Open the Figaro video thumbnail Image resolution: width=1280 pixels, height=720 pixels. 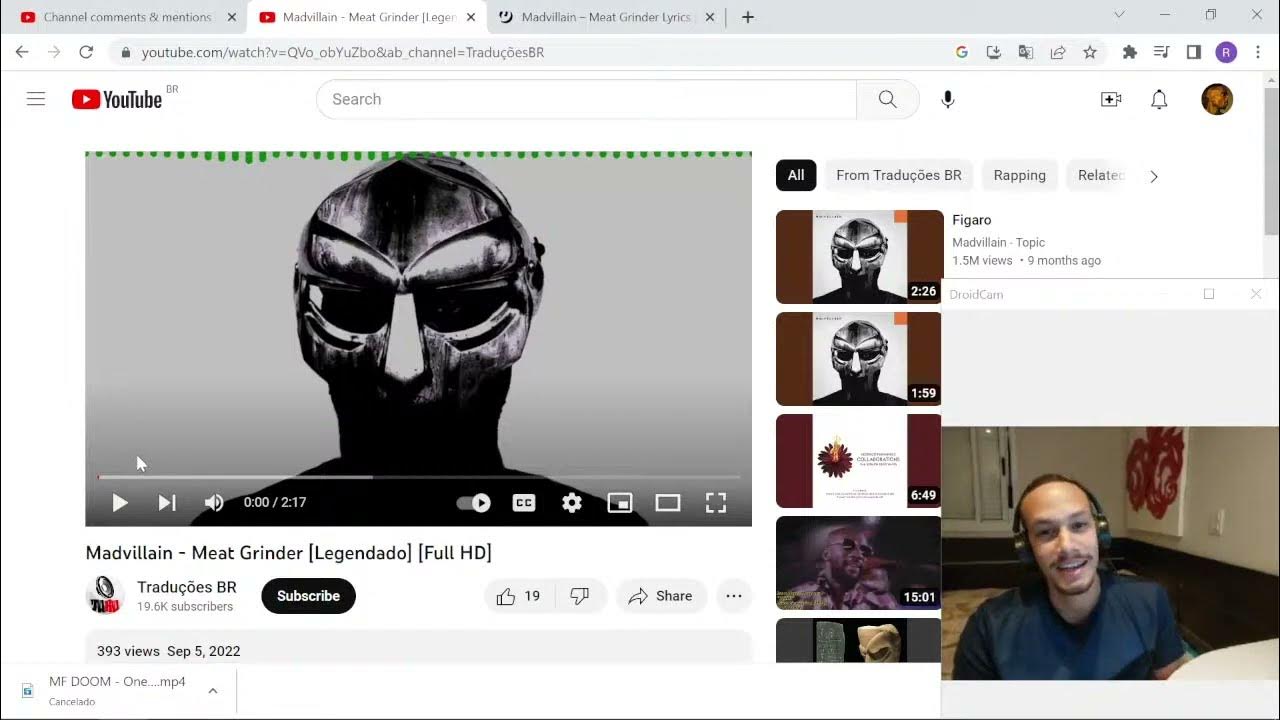[x=860, y=257]
